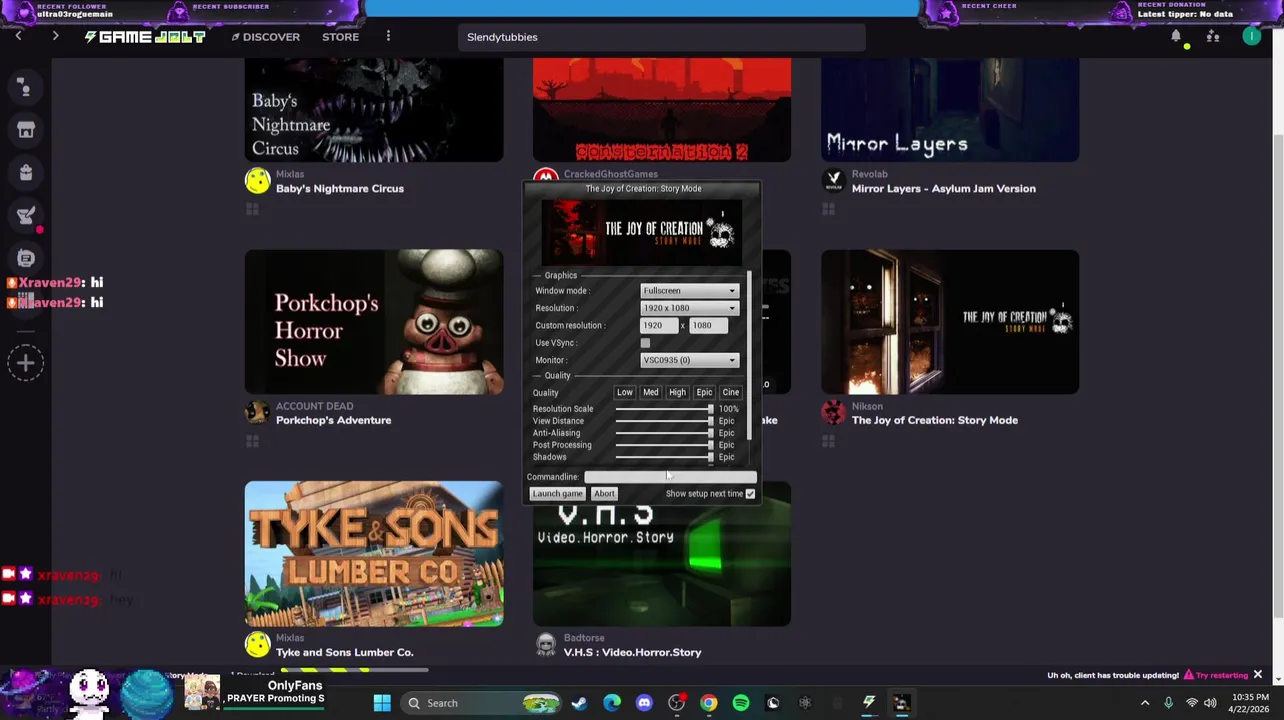The width and height of the screenshot is (1284, 720).
Task: Open the Store menu item
Action: (340, 37)
